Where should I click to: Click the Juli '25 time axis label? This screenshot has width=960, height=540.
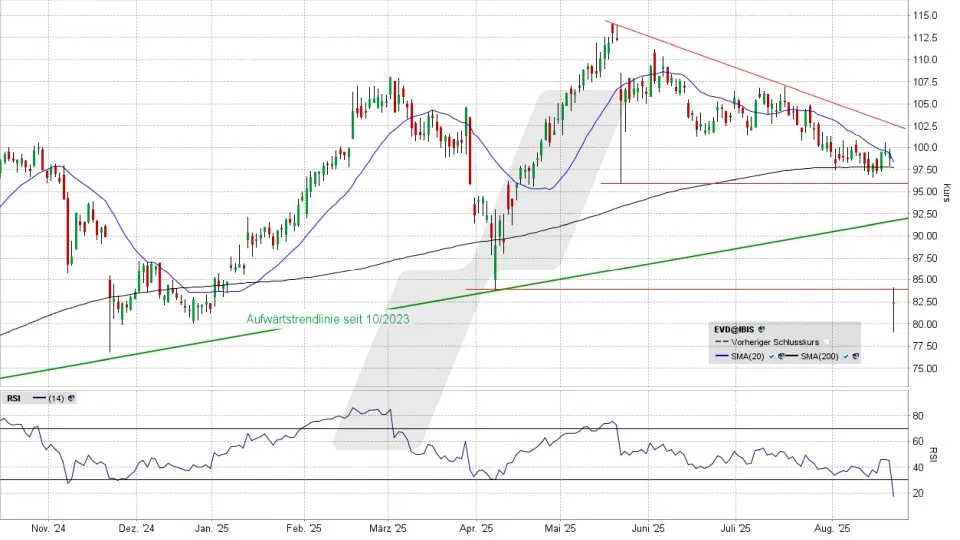pos(735,528)
